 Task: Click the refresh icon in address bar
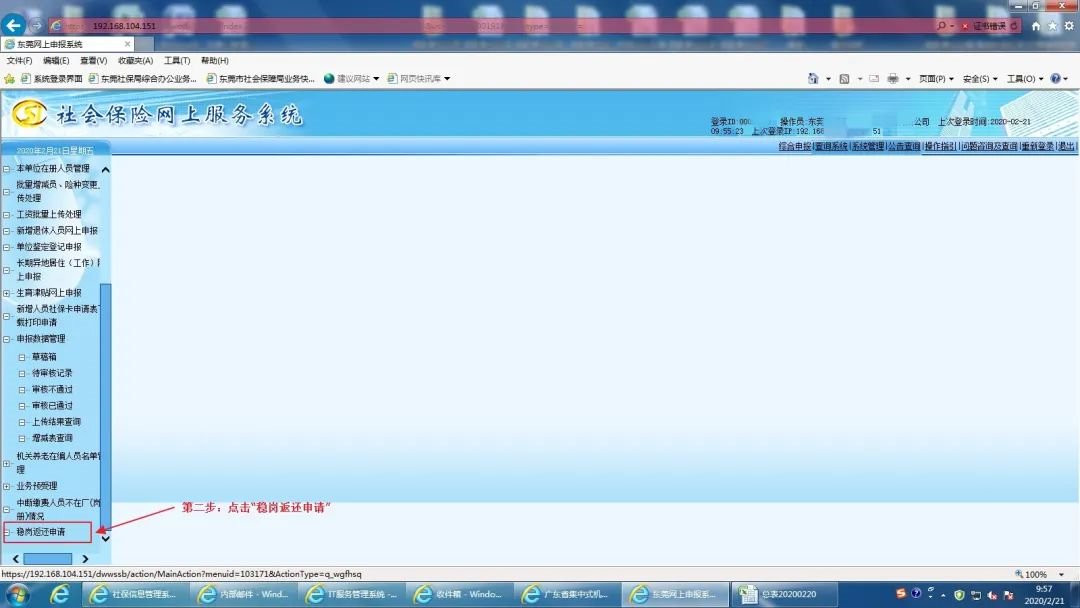(x=1014, y=25)
